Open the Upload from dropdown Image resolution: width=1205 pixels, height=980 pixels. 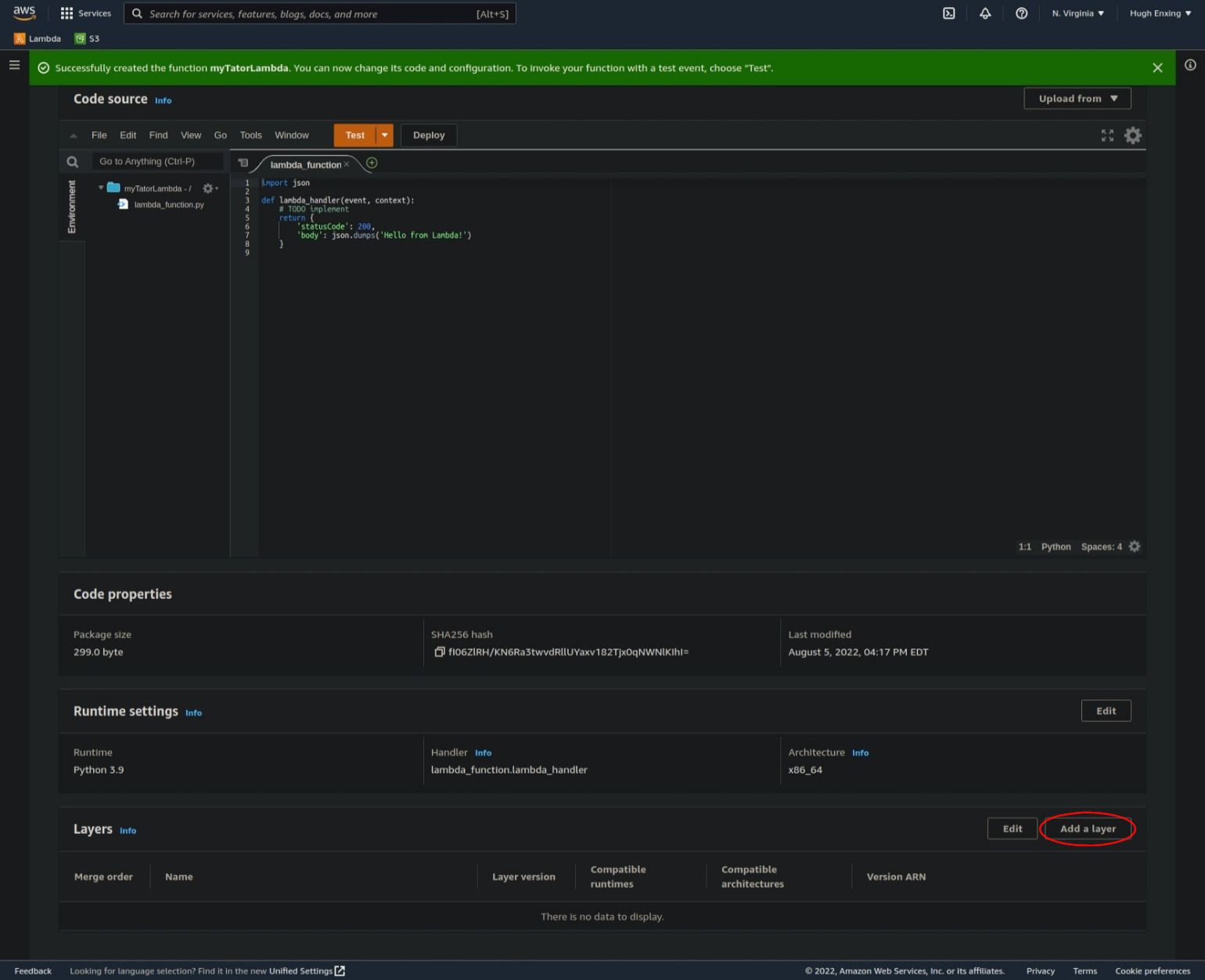(x=1077, y=99)
